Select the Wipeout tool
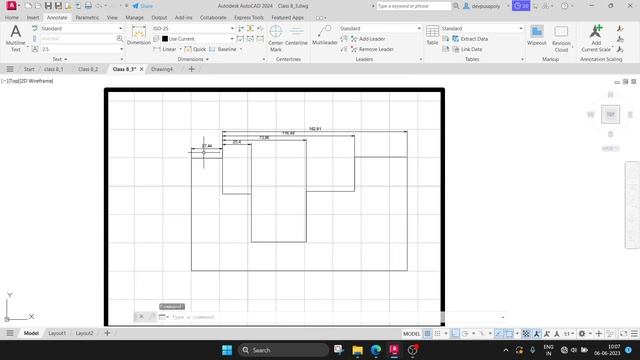The image size is (640, 360). click(x=536, y=35)
